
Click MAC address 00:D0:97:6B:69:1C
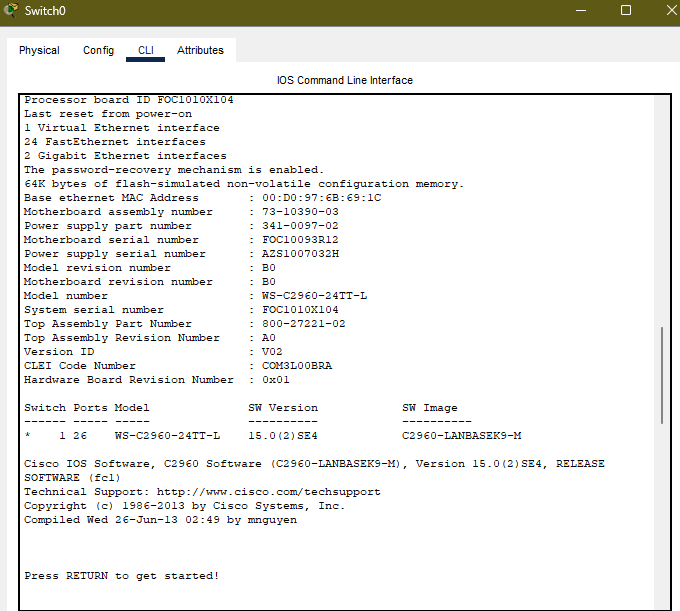321,198
